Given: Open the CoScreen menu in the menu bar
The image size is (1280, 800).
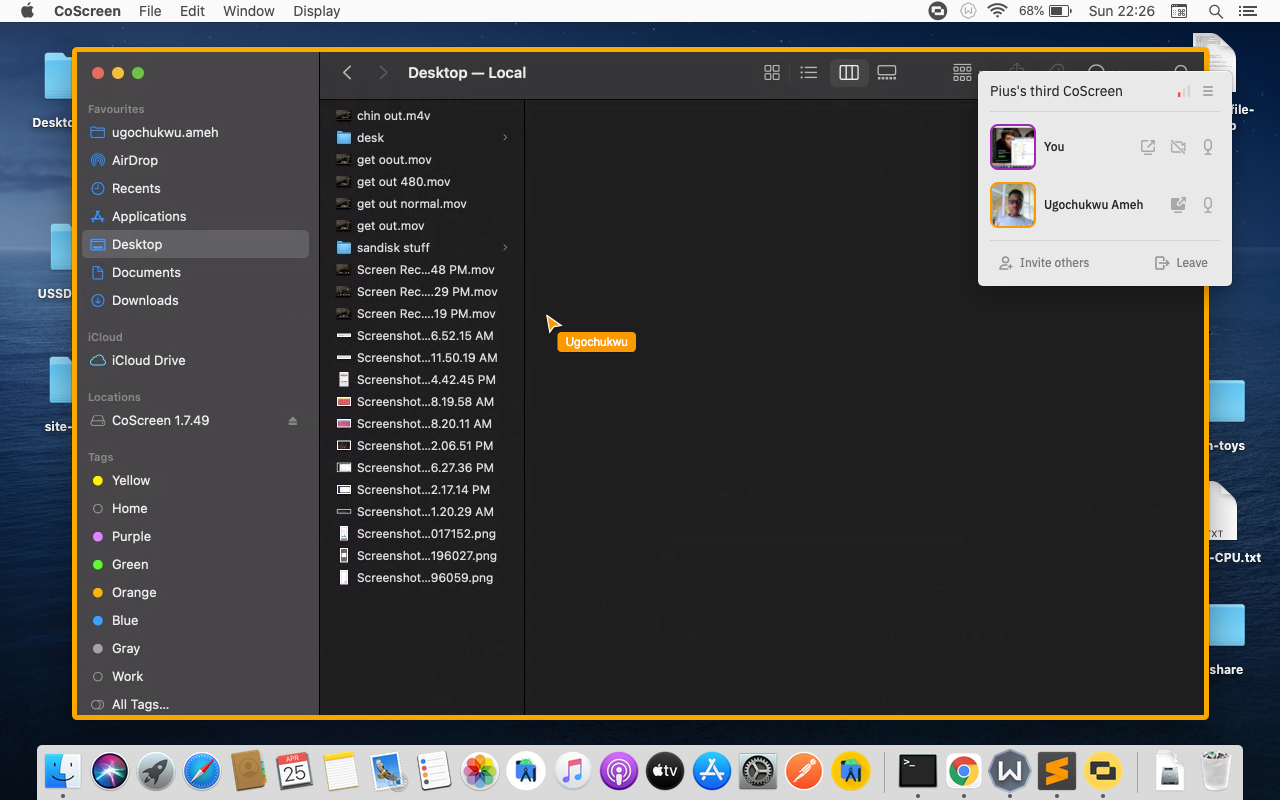Looking at the screenshot, I should 87,11.
